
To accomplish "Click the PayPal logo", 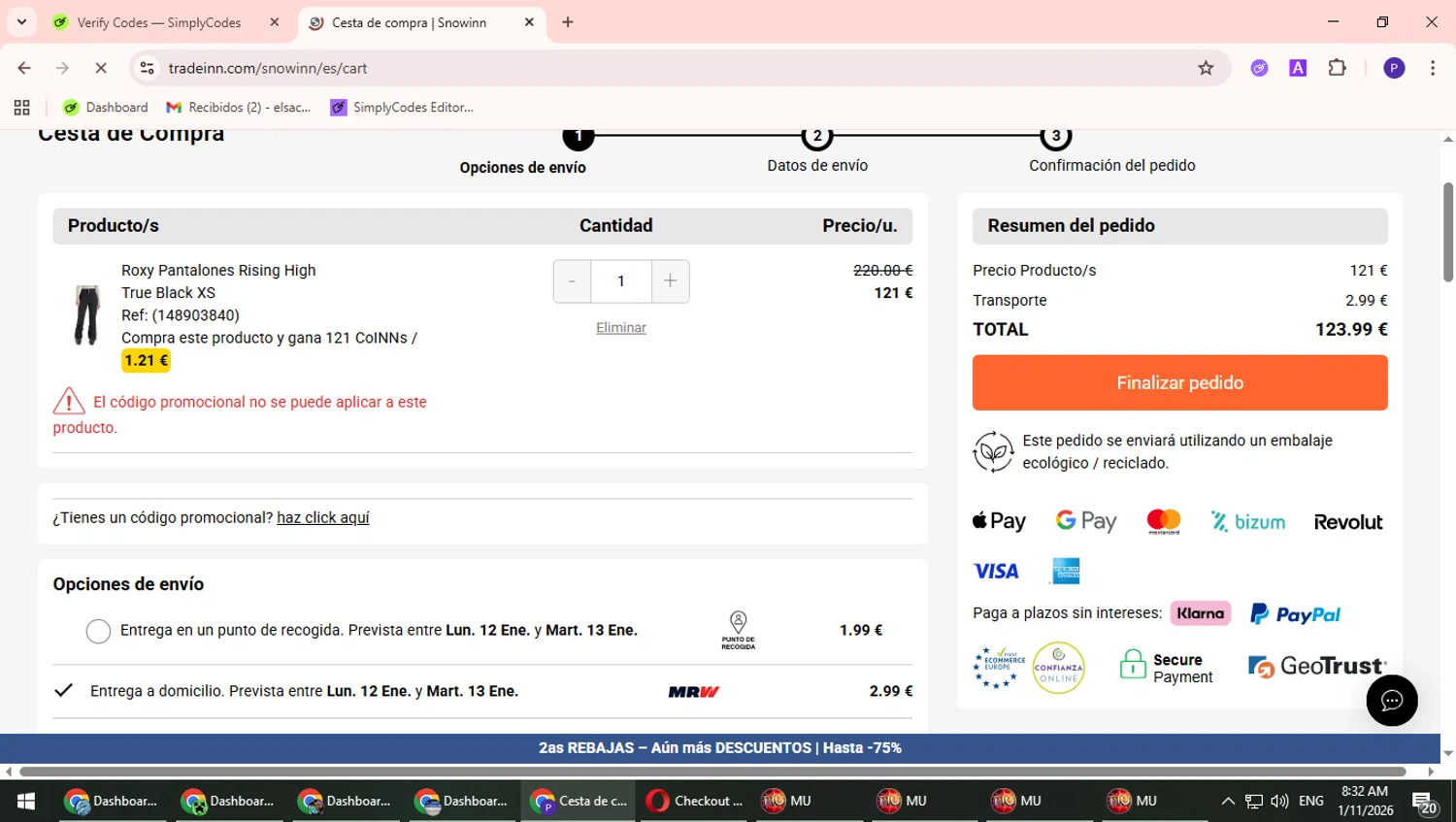I will (1295, 614).
